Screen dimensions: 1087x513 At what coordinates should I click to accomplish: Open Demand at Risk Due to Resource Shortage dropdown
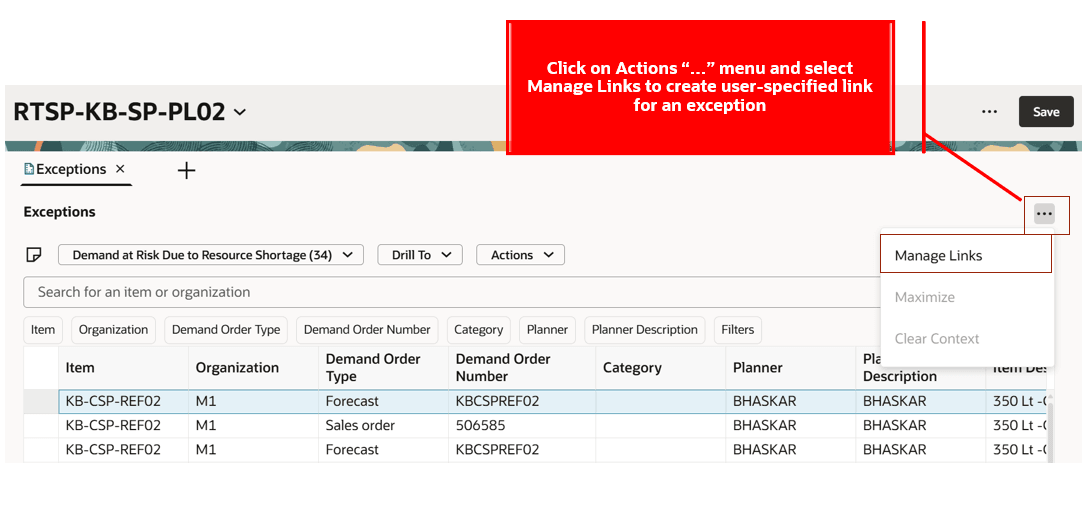point(211,255)
